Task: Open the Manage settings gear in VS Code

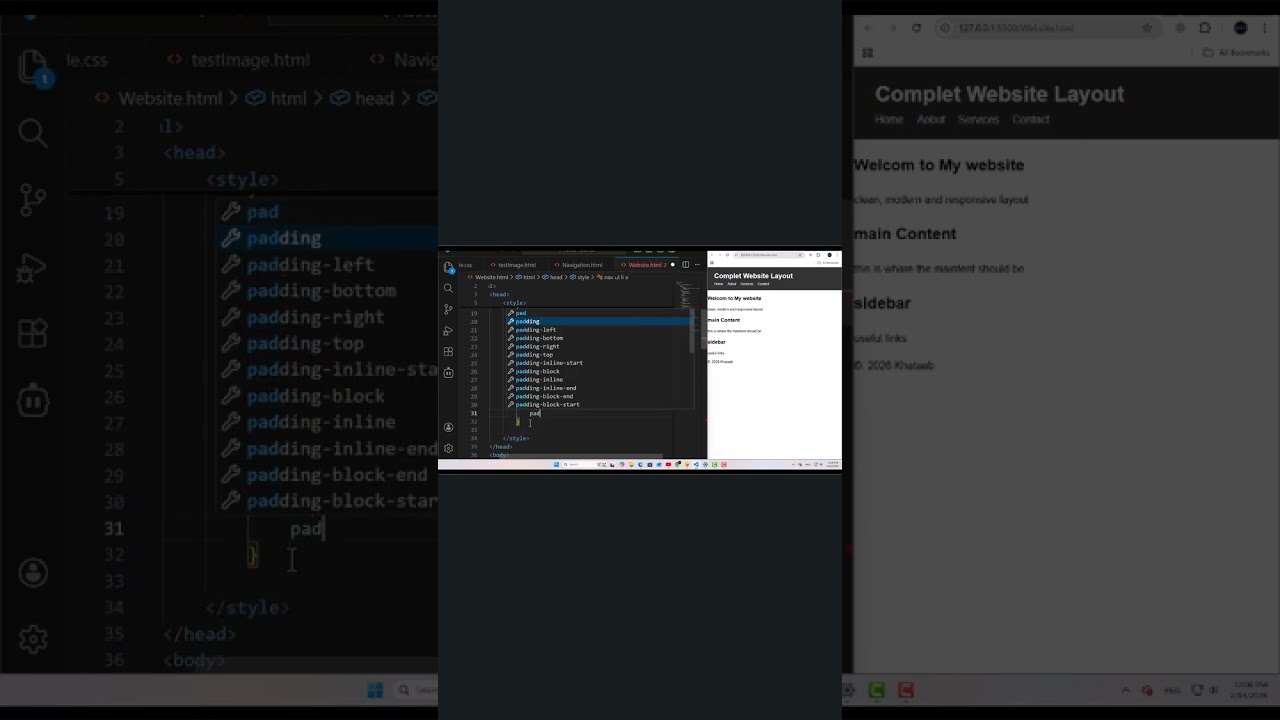Action: click(x=448, y=448)
